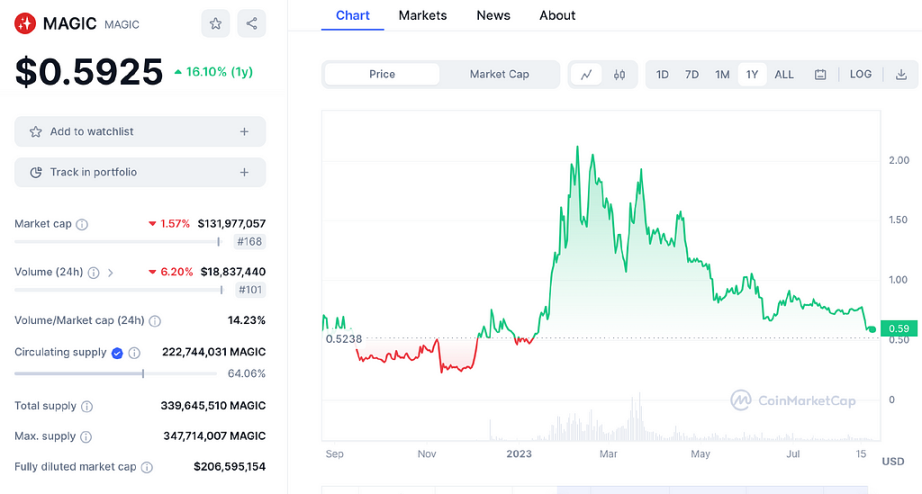Click Add to watchlist button
This screenshot has height=494, width=922.
(x=140, y=132)
